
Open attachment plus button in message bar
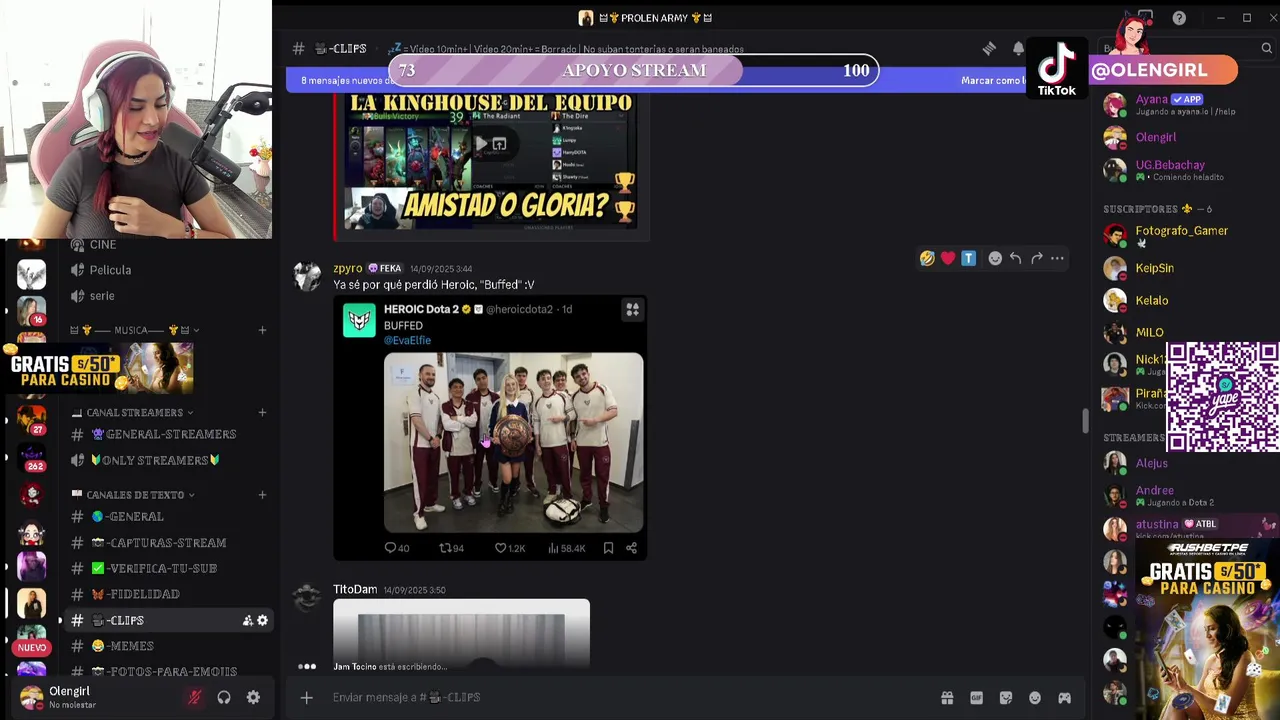307,697
